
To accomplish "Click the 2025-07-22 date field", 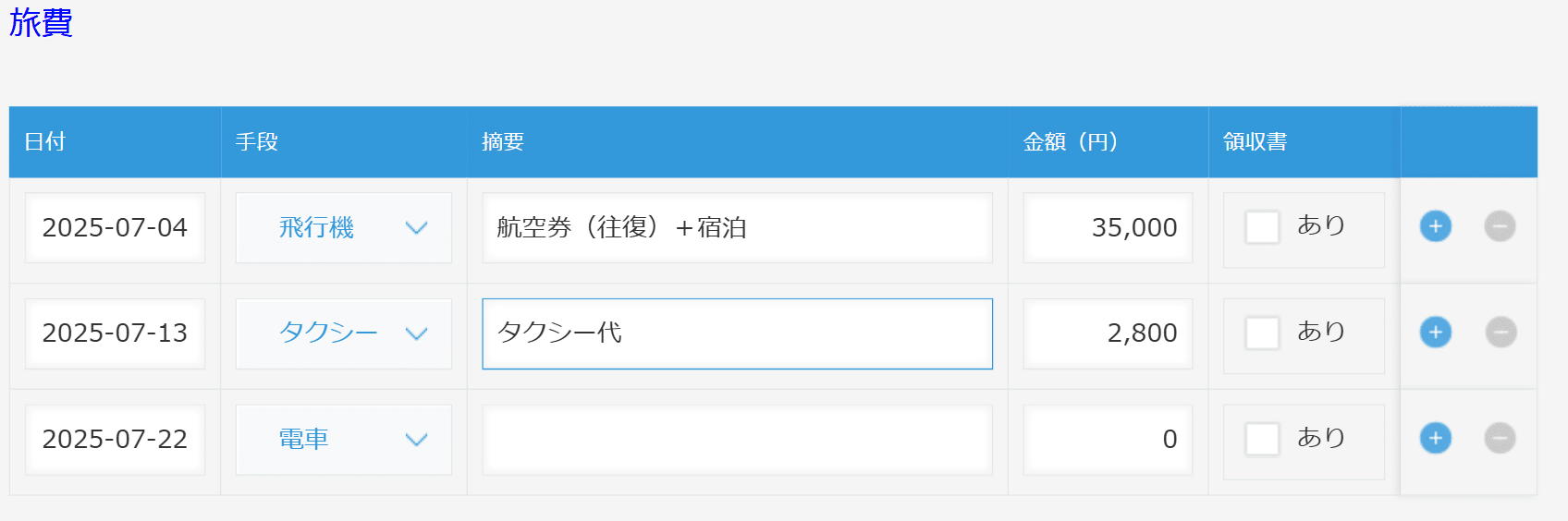I will click(x=115, y=440).
